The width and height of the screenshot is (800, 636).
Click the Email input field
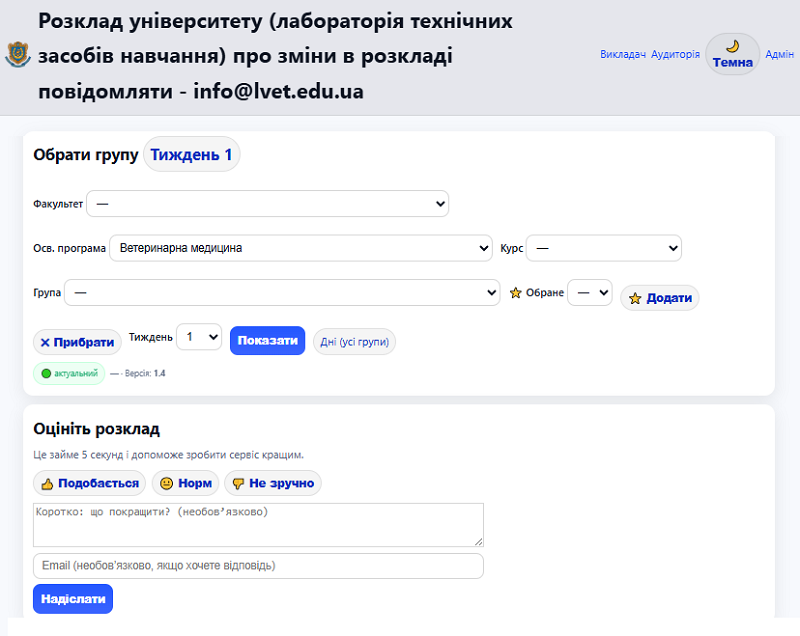pos(258,566)
